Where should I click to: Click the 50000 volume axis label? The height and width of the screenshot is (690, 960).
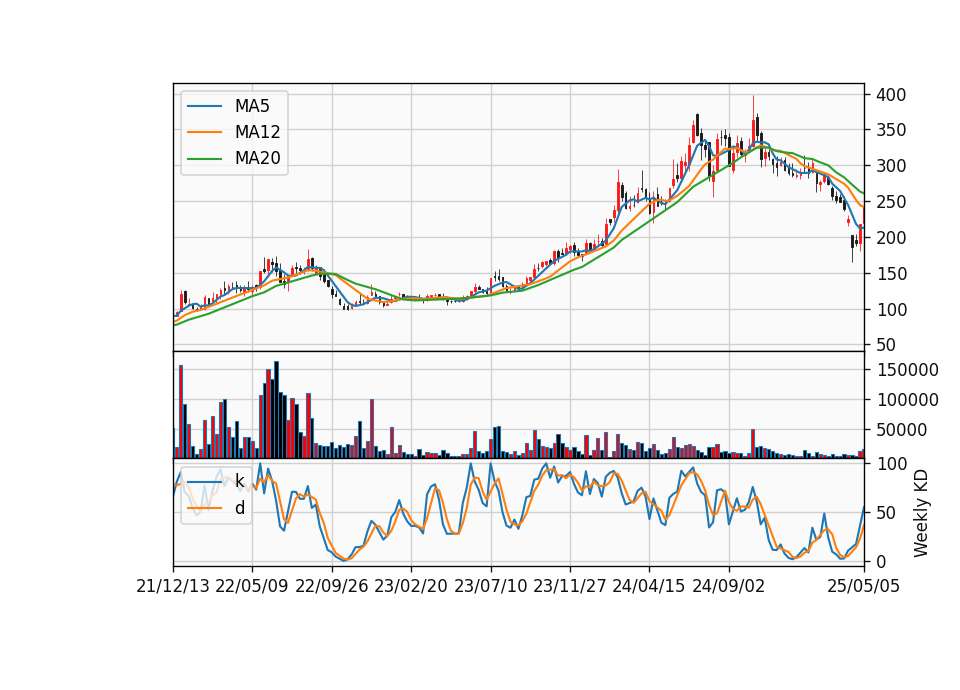902,430
